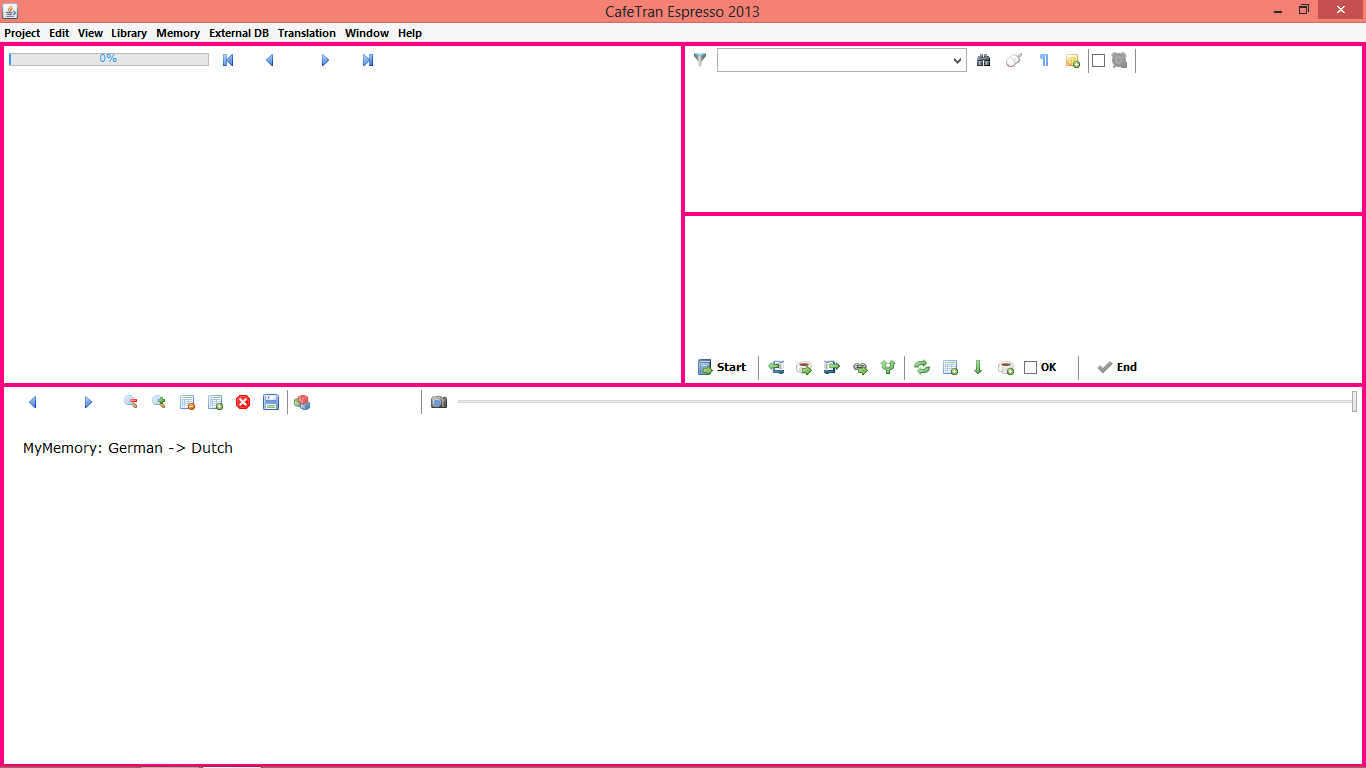
Task: Click the funnel filter icon
Action: point(700,60)
